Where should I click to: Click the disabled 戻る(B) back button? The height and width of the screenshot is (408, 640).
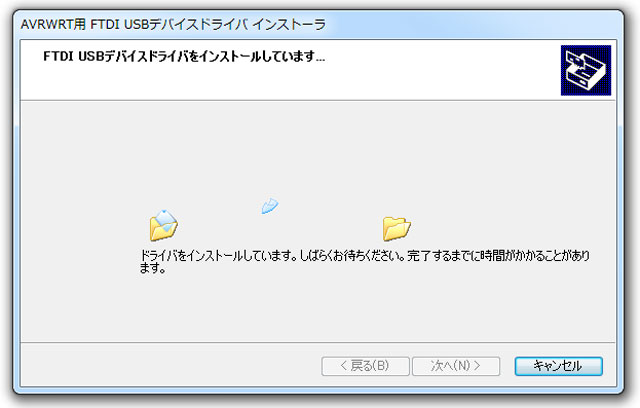365,366
